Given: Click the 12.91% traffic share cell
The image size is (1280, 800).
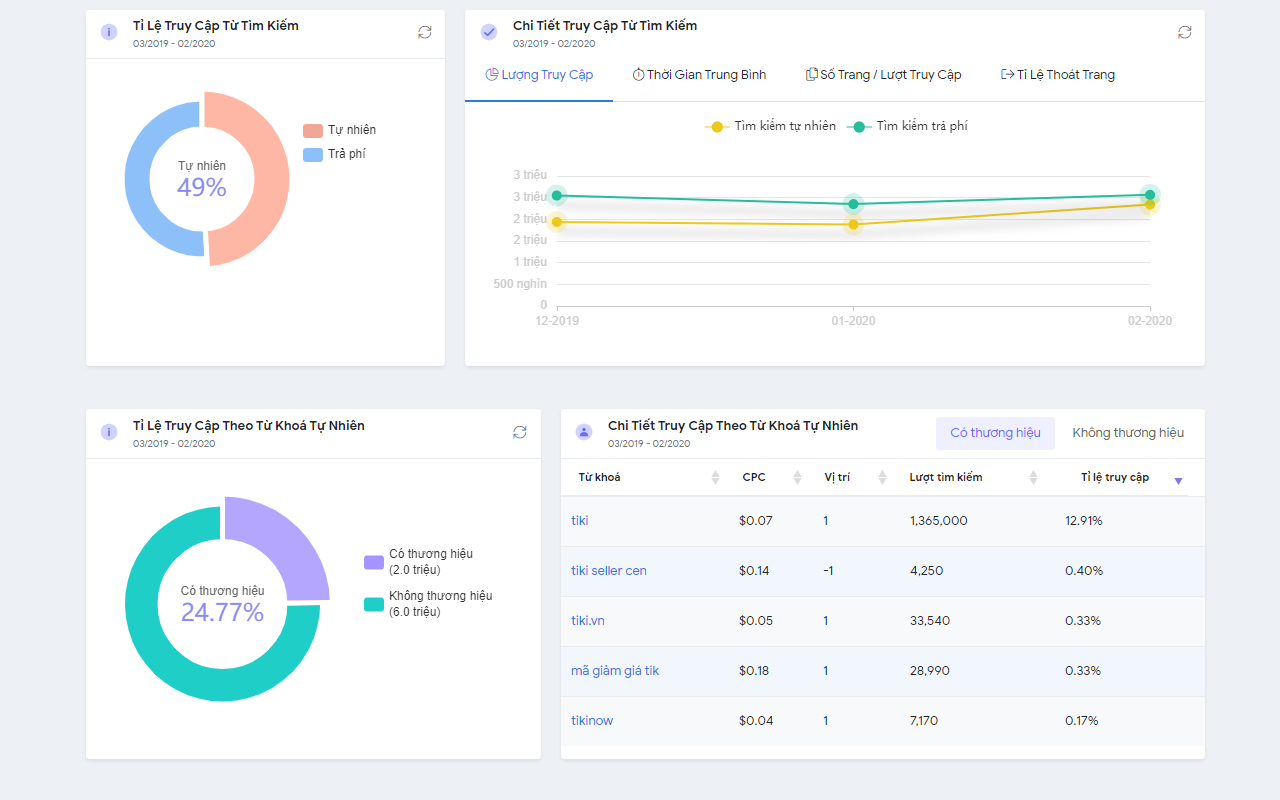Looking at the screenshot, I should pyautogui.click(x=1084, y=521).
